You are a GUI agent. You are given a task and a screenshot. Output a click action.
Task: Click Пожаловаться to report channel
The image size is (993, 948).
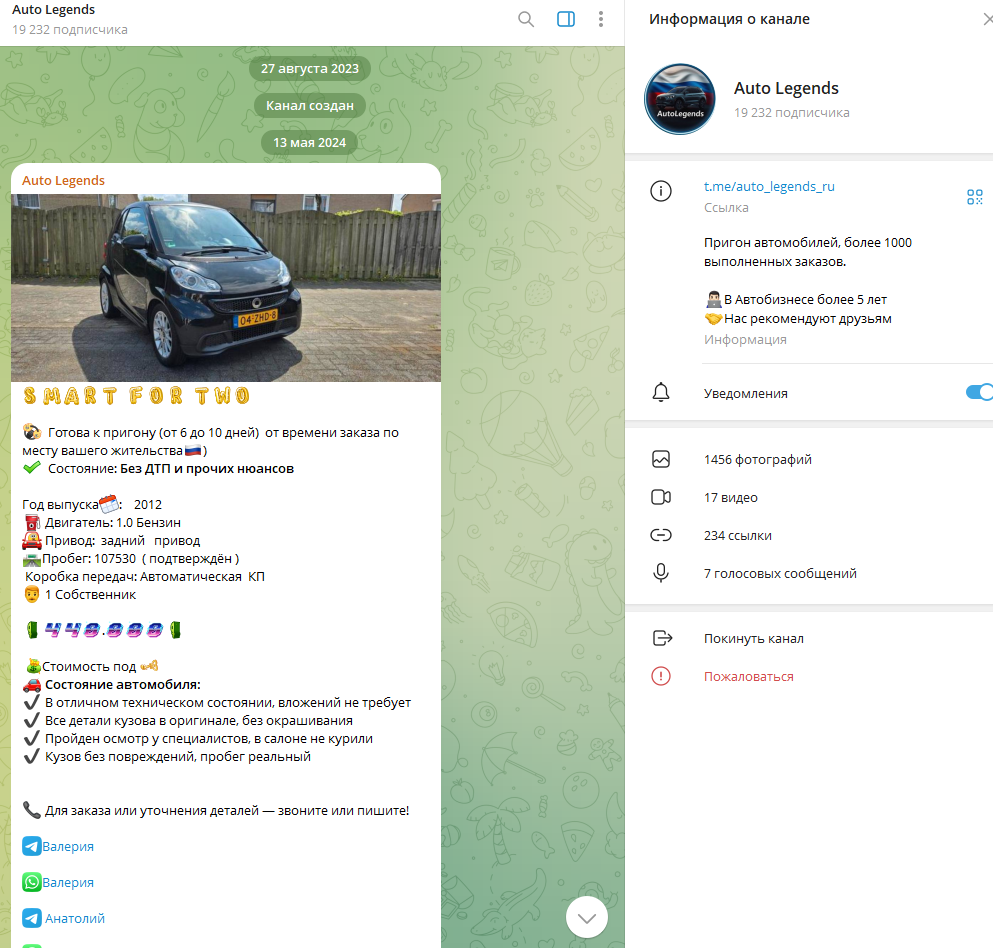click(x=749, y=676)
